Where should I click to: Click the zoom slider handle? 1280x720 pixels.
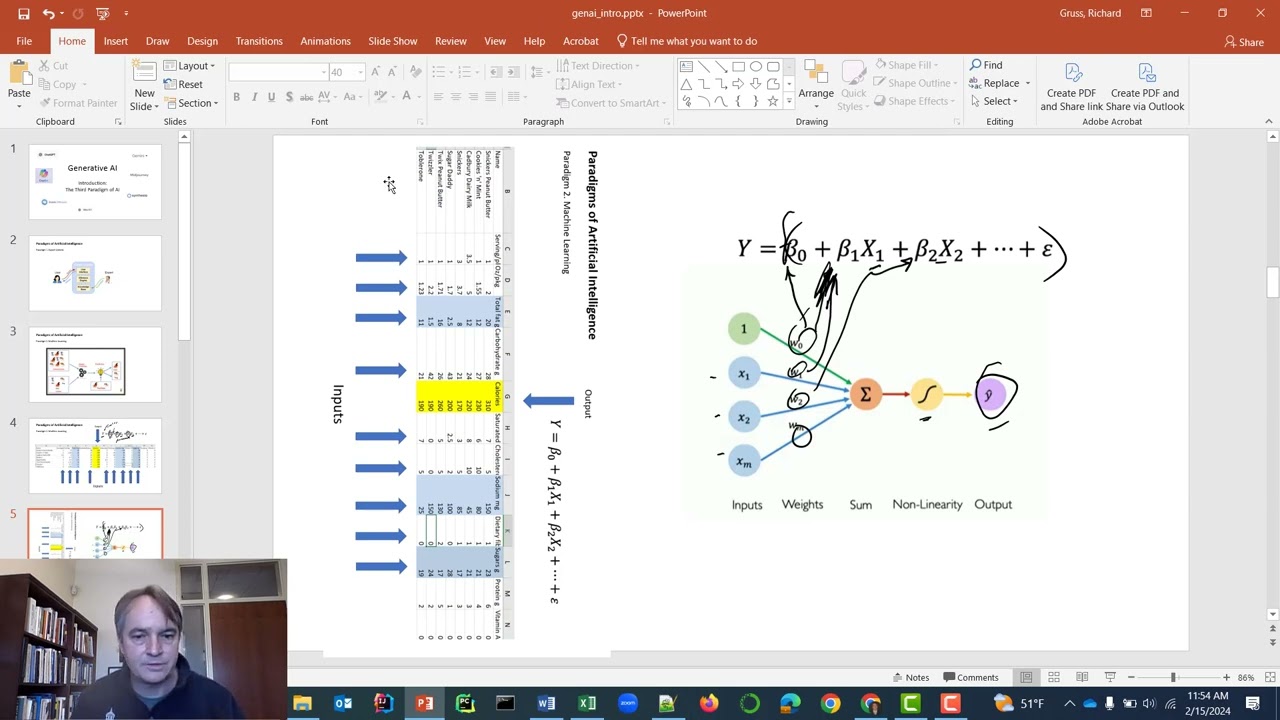point(1173,677)
